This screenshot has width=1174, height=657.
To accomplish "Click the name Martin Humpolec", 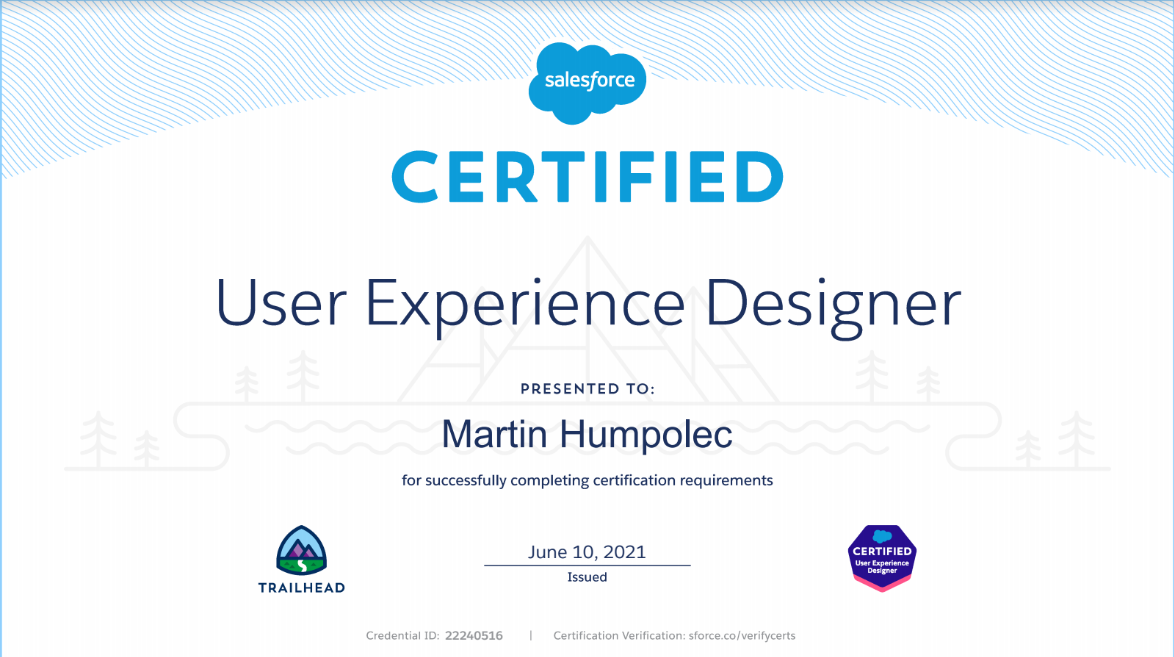I will 587,435.
